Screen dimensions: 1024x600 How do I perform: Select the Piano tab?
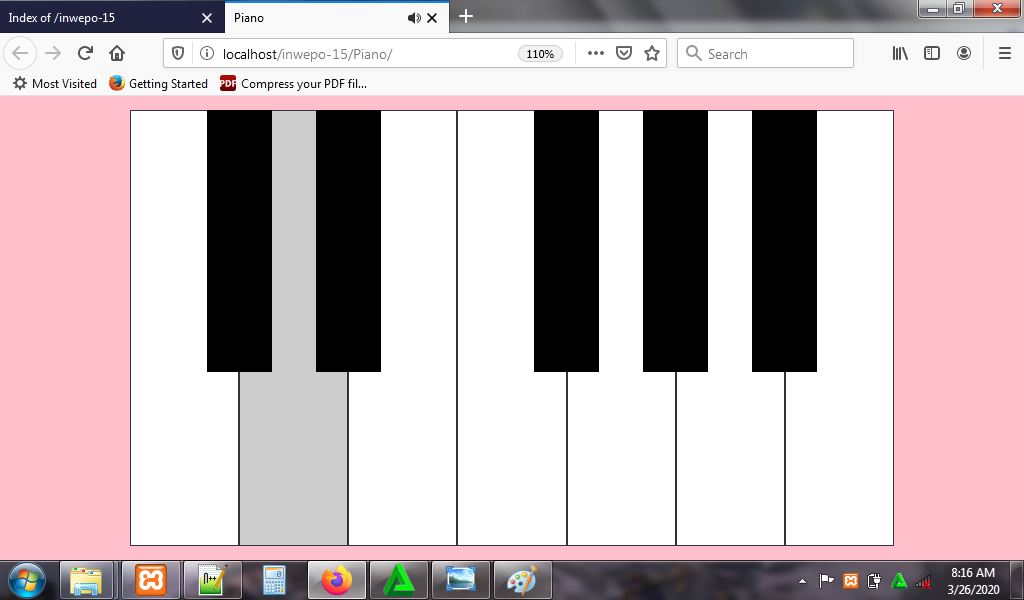point(336,17)
